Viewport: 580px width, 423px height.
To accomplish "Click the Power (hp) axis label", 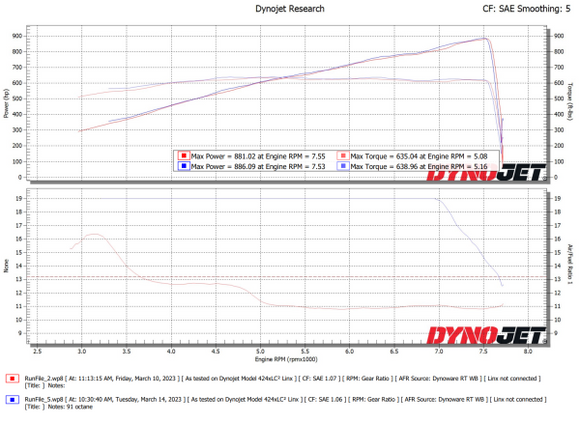I will [x=6, y=103].
